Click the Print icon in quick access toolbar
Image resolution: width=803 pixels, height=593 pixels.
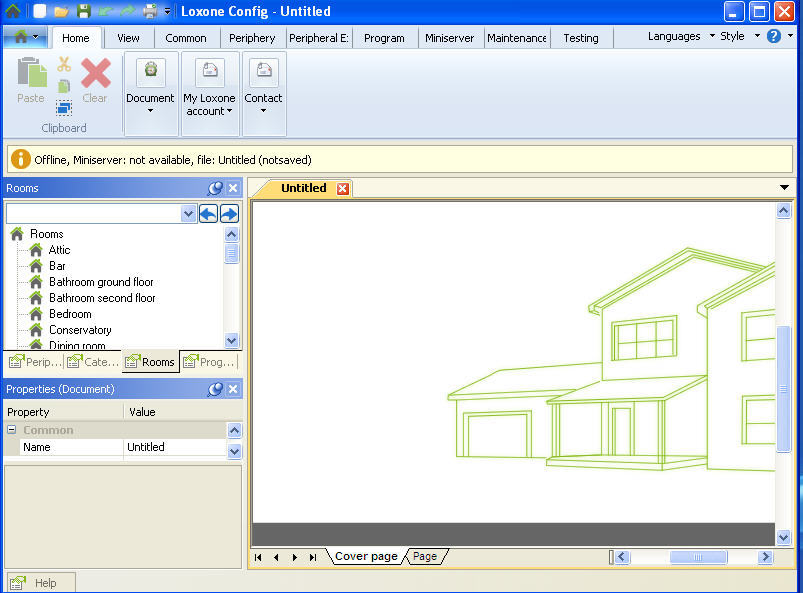(150, 11)
